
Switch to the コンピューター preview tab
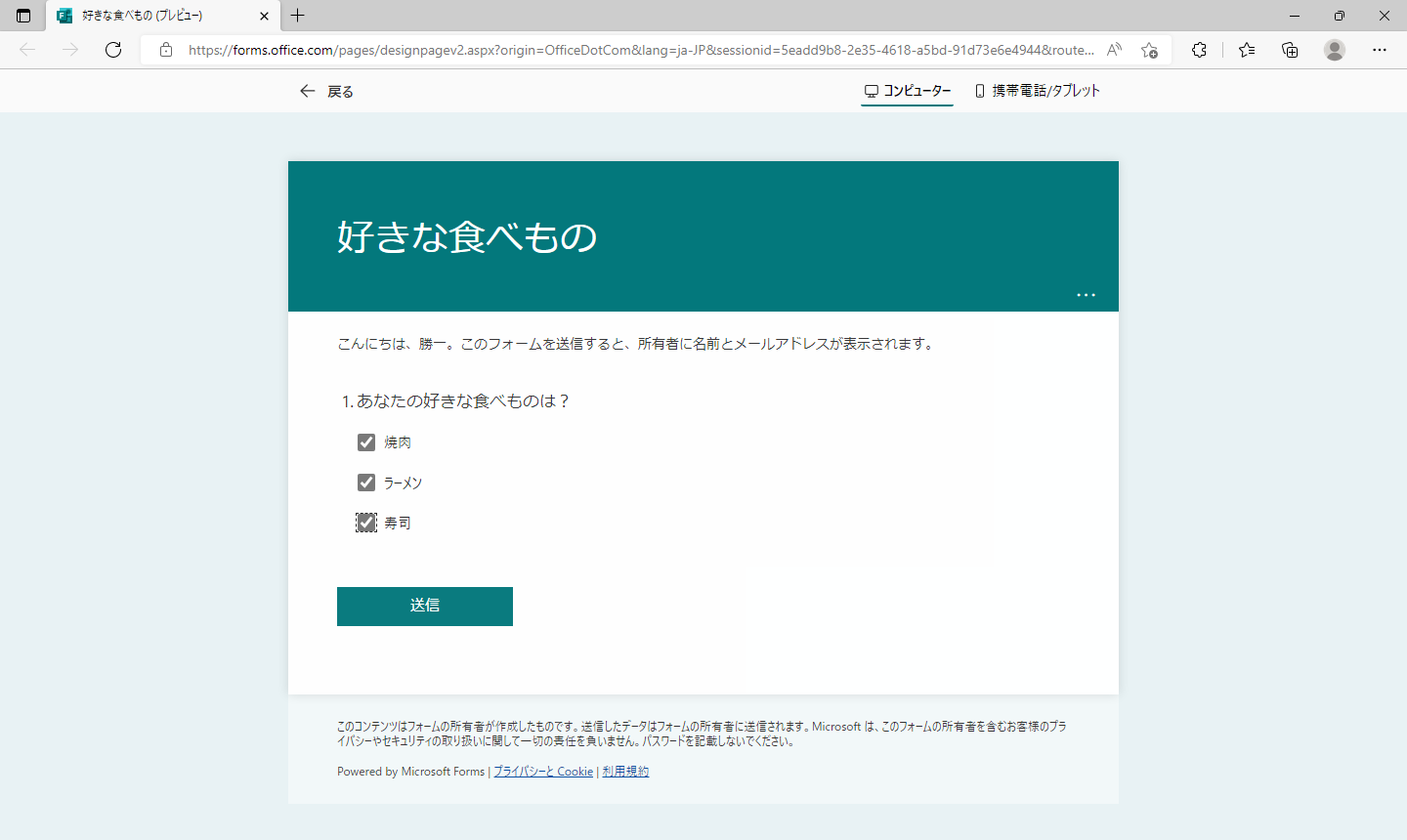pyautogui.click(x=907, y=91)
